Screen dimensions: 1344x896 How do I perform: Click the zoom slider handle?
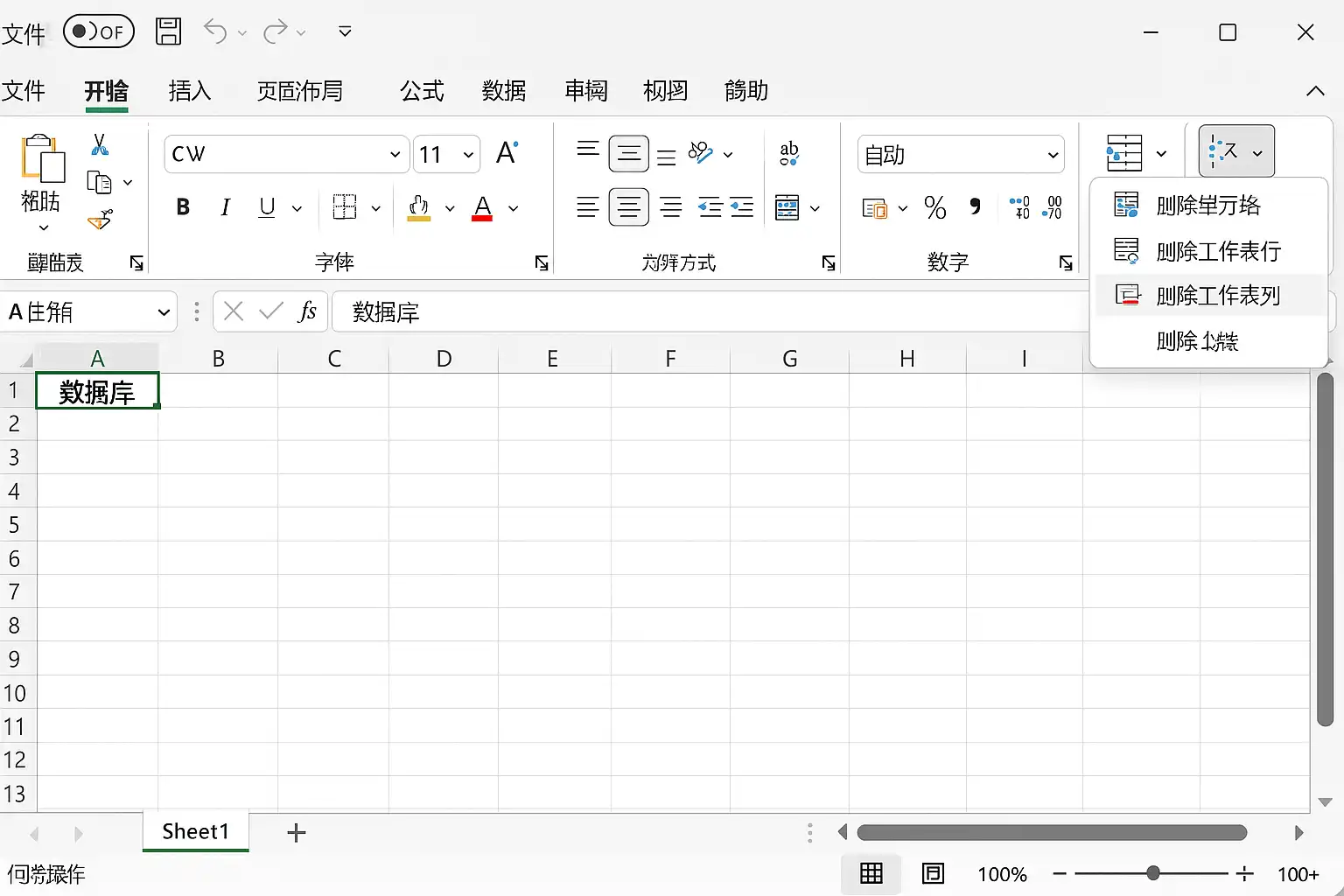tap(1153, 873)
